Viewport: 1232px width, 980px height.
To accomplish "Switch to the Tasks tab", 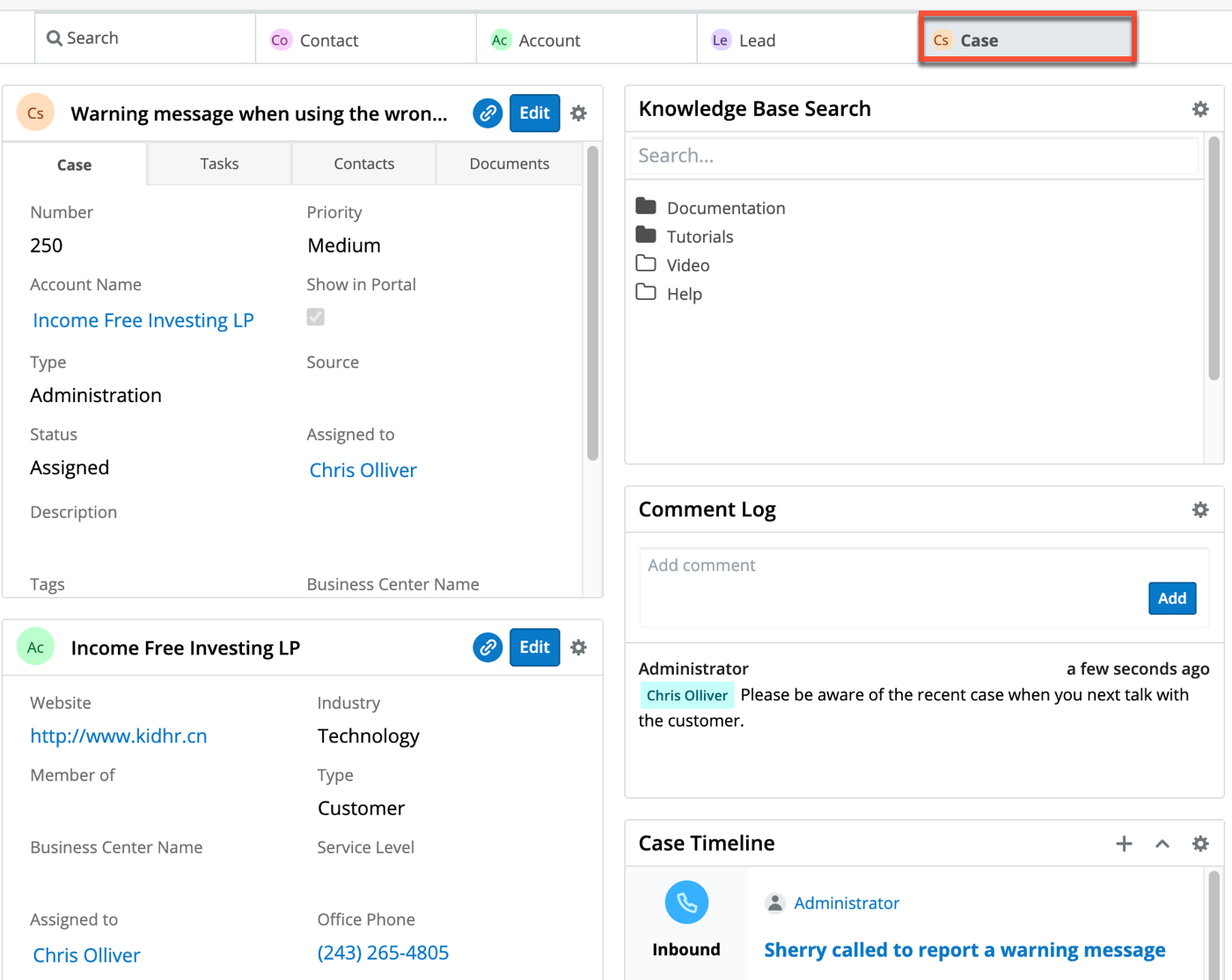I will tap(219, 164).
